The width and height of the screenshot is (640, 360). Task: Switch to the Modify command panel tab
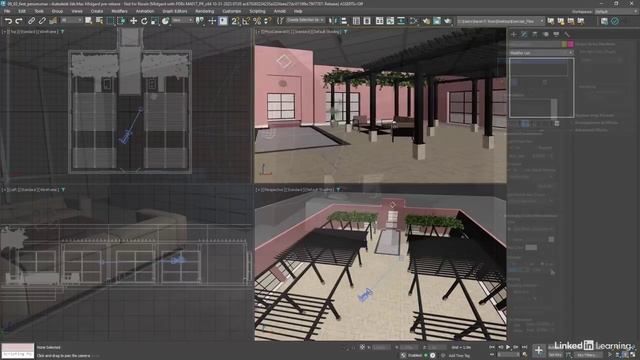(x=524, y=34)
